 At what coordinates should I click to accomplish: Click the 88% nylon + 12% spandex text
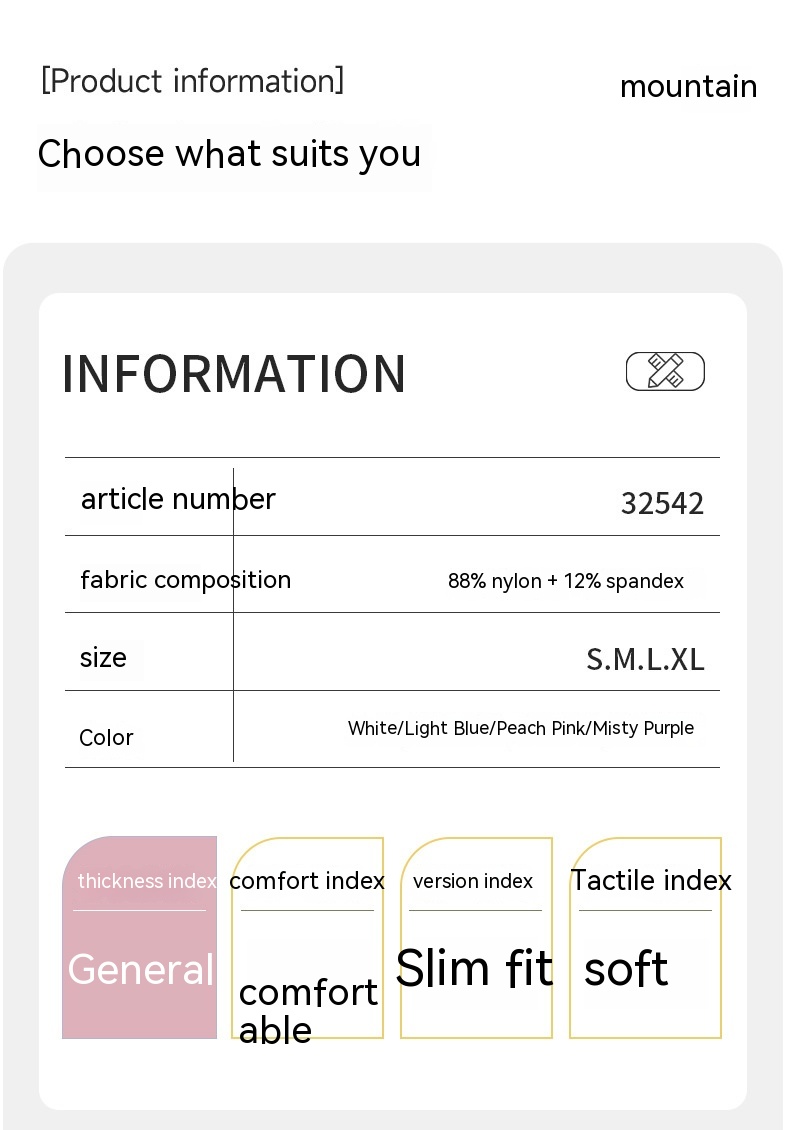pyautogui.click(x=565, y=581)
